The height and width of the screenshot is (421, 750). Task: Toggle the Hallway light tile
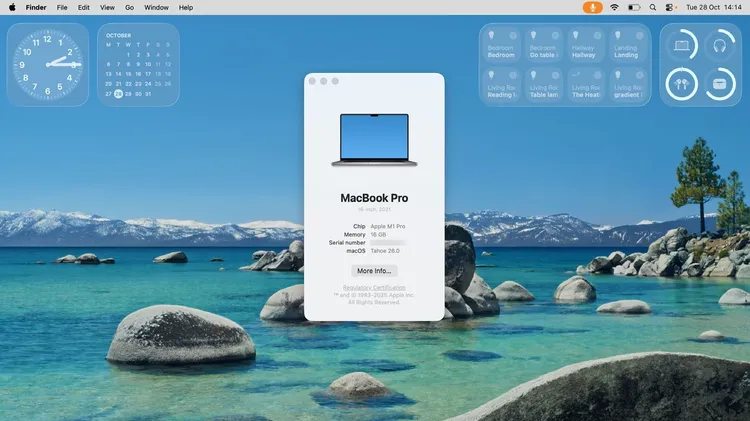coord(585,45)
